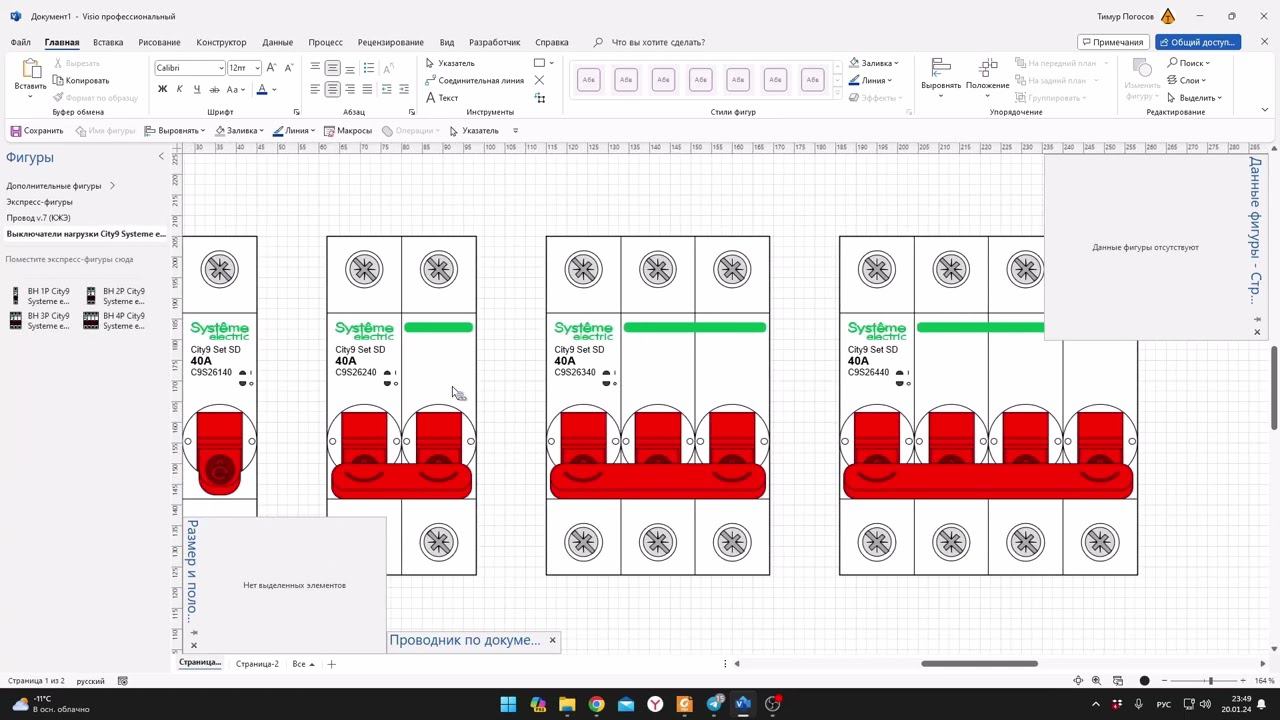The height and width of the screenshot is (720, 1280).
Task: Select the BH 3P City9 stencil shape
Action: 40,320
